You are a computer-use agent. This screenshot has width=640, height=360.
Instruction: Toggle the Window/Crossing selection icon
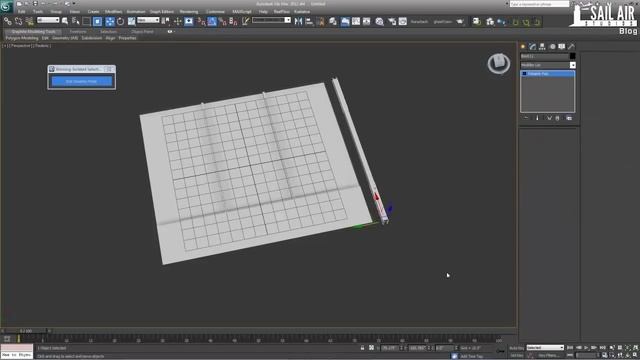coord(97,21)
